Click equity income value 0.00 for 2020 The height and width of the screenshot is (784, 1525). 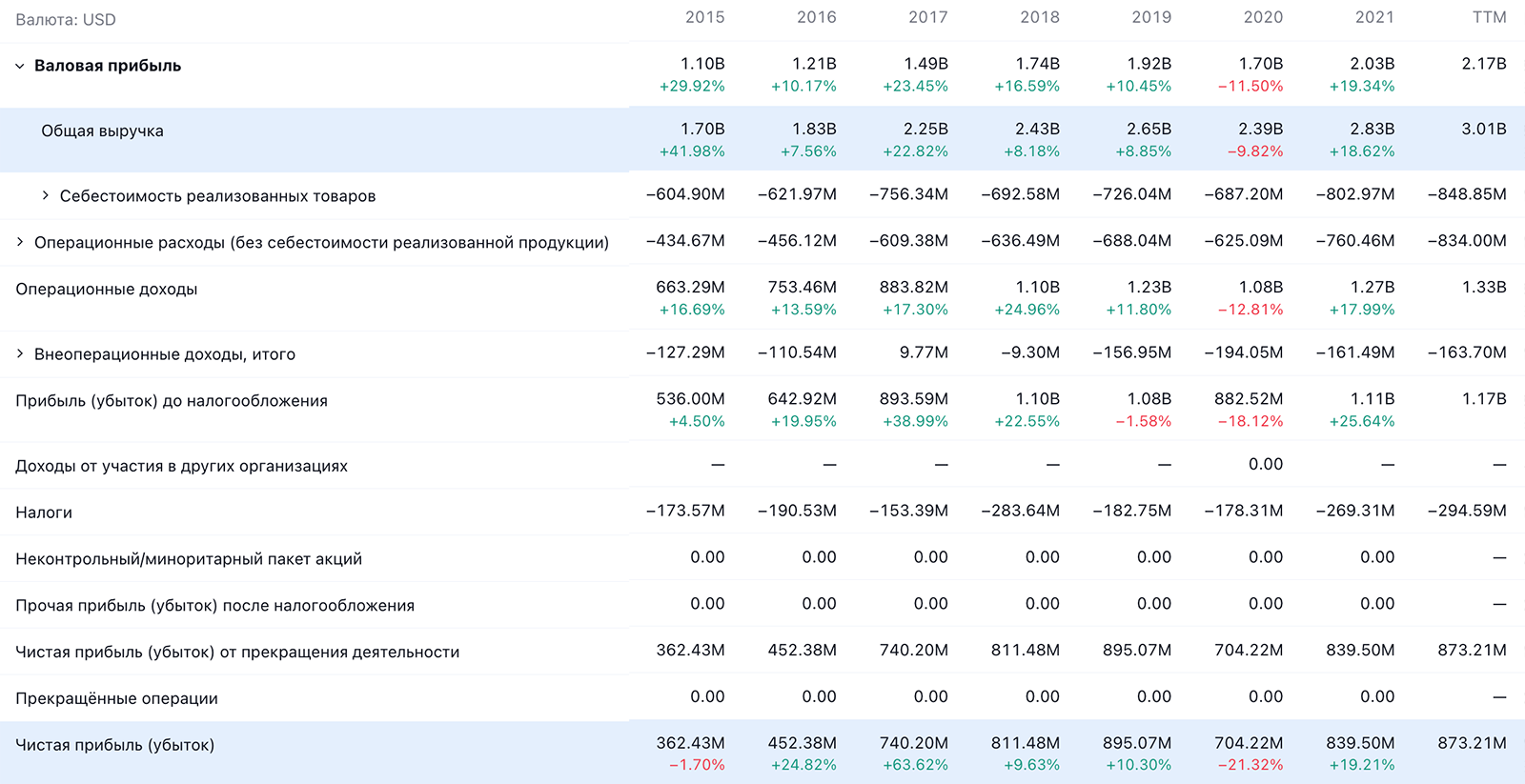[x=1266, y=464]
